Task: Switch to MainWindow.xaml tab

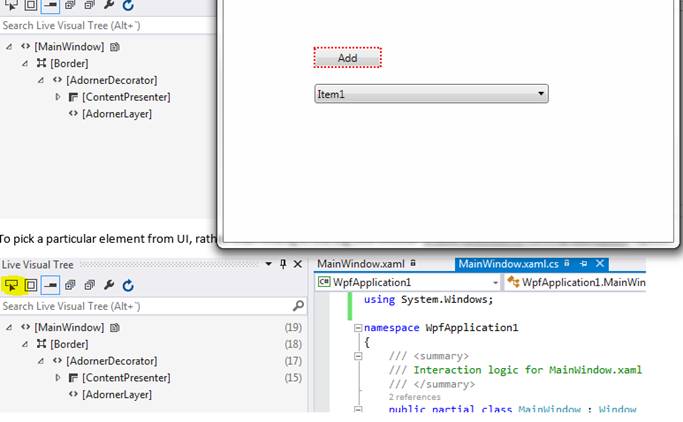Action: click(x=361, y=264)
